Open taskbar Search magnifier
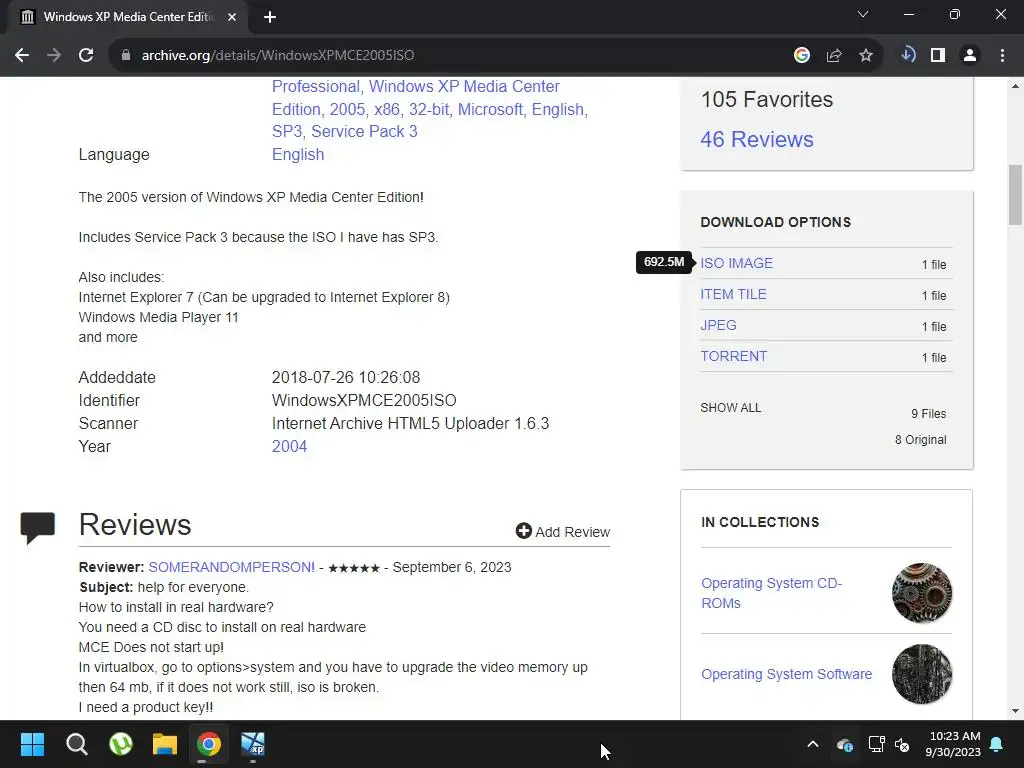The image size is (1024, 768). pos(76,744)
